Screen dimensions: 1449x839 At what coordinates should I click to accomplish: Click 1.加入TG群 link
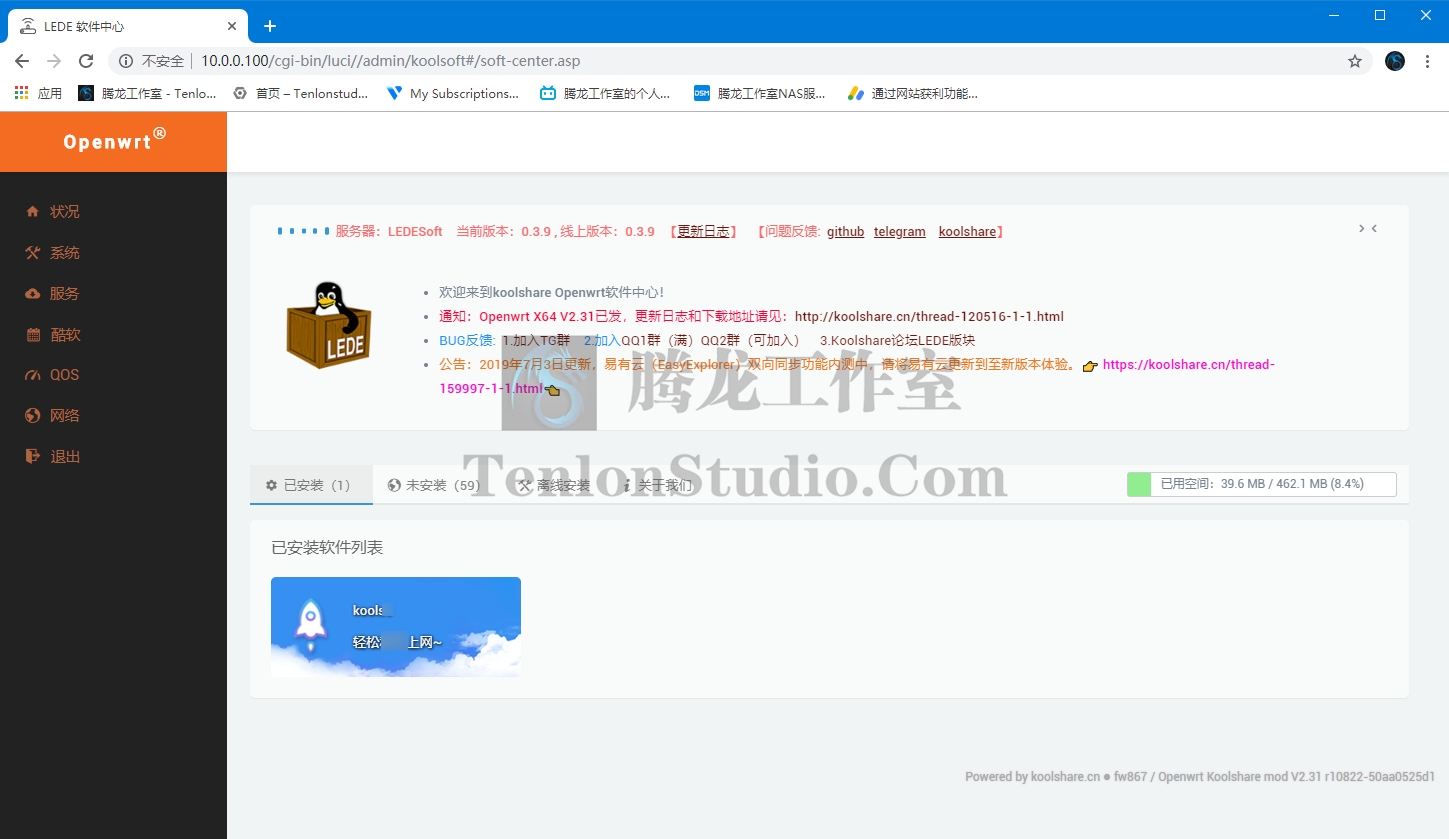536,341
